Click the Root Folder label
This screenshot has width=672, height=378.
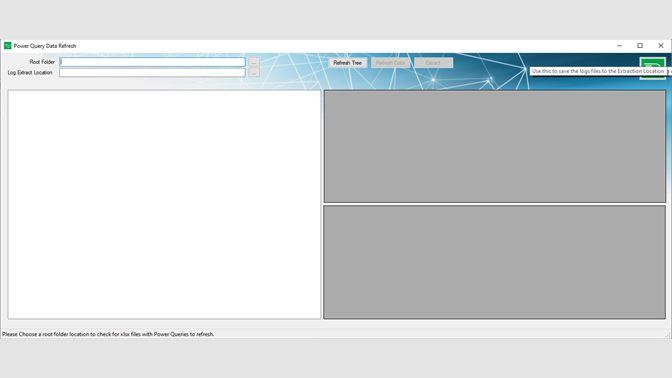tap(42, 62)
